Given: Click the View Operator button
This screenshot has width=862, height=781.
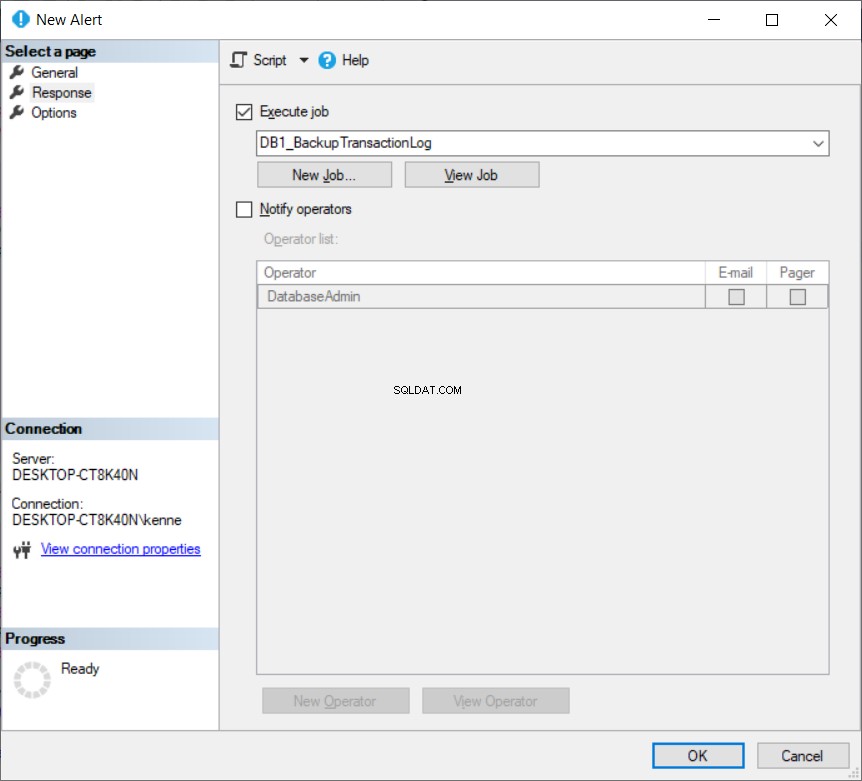Looking at the screenshot, I should point(495,701).
